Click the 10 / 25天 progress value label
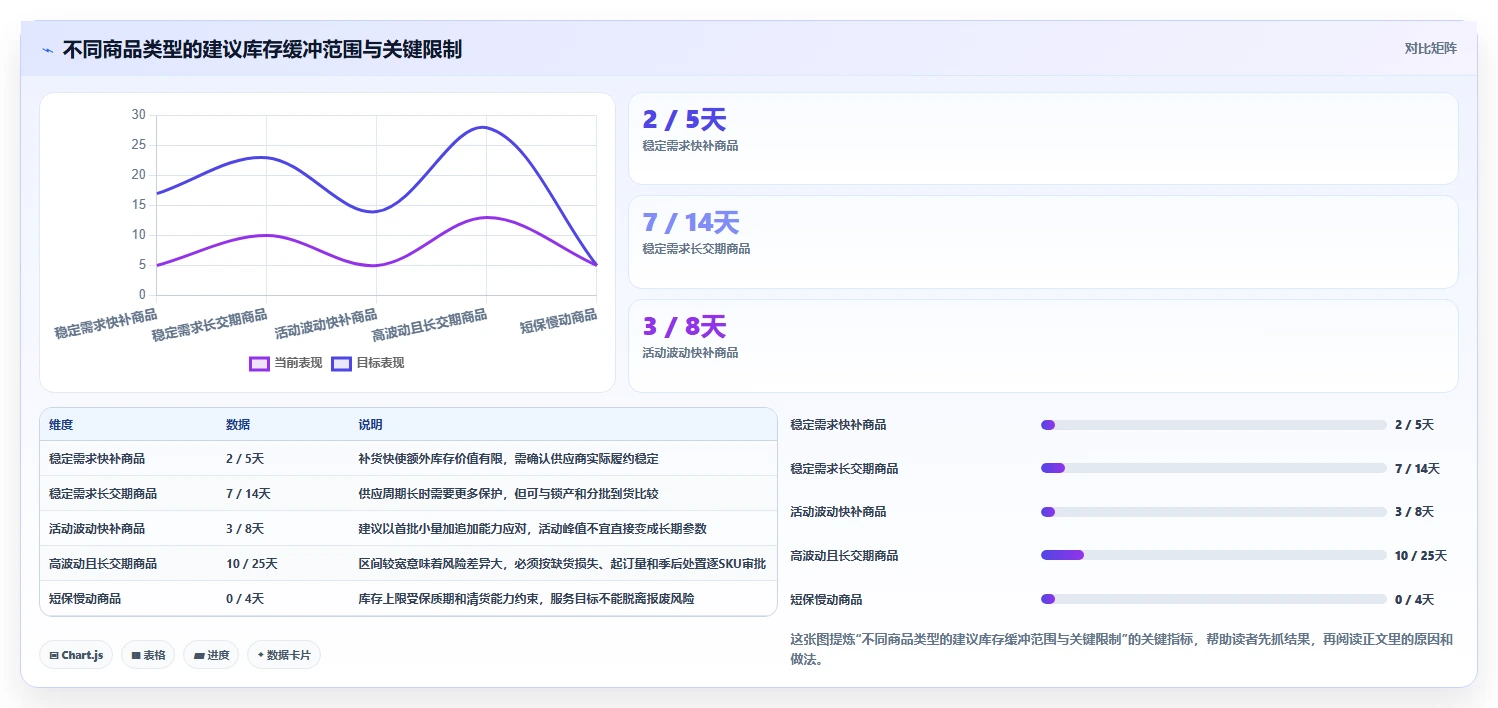The image size is (1498, 708). click(1421, 556)
